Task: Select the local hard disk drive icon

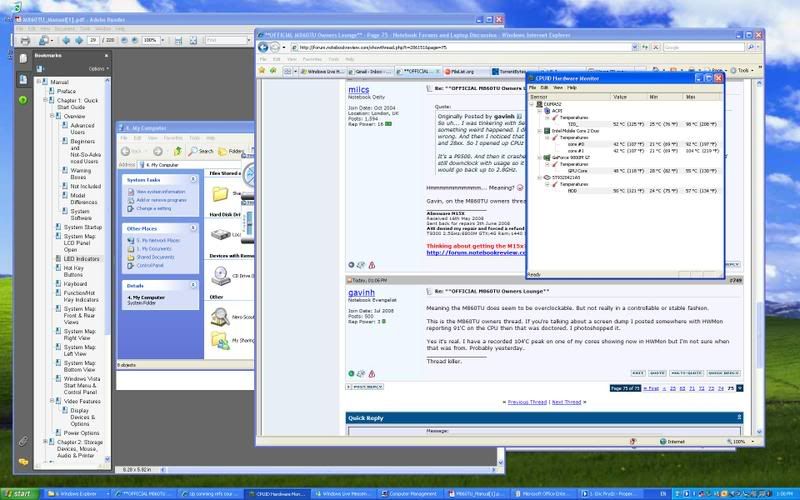Action: click(221, 235)
